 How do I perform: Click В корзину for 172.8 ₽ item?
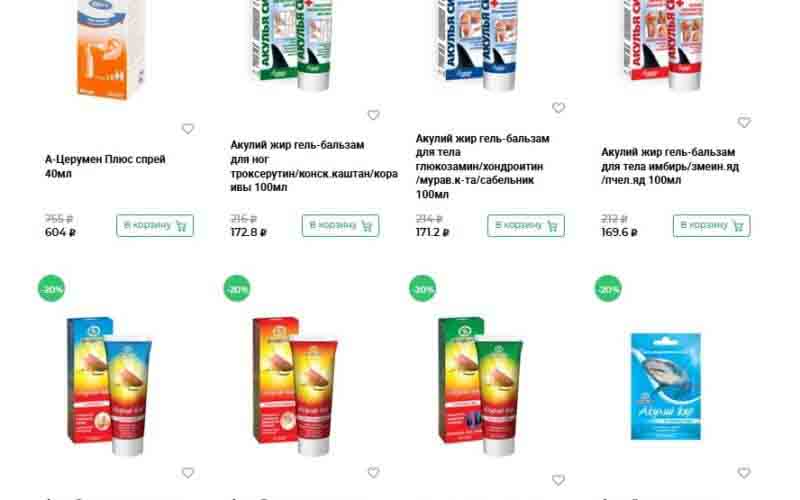340,226
